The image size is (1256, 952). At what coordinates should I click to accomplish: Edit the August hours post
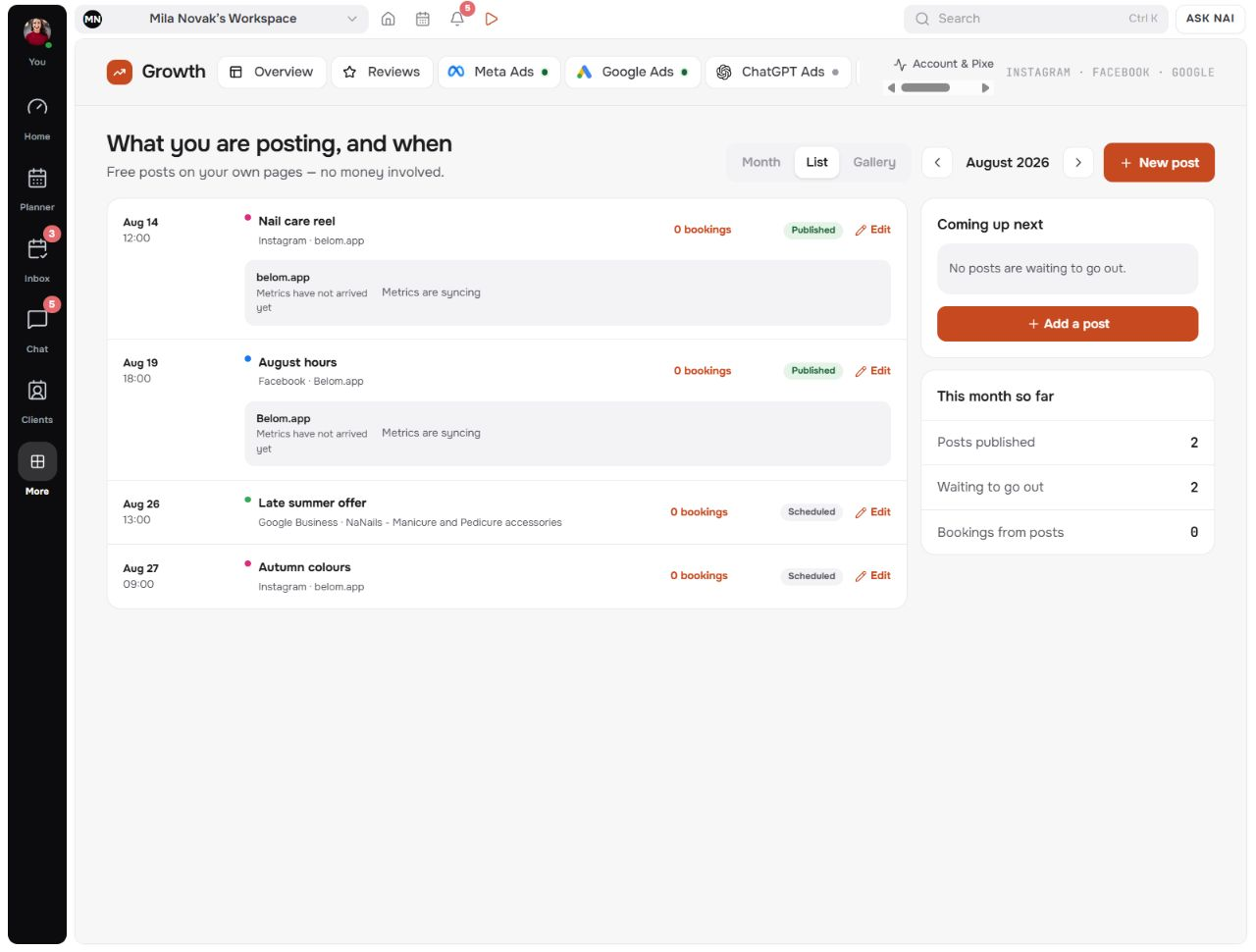pyautogui.click(x=872, y=371)
